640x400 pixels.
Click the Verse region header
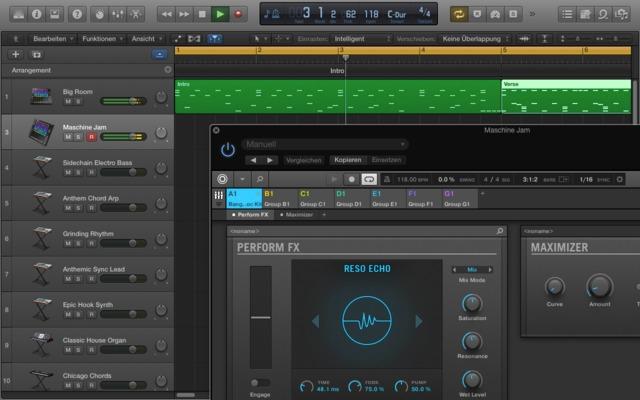pos(566,84)
